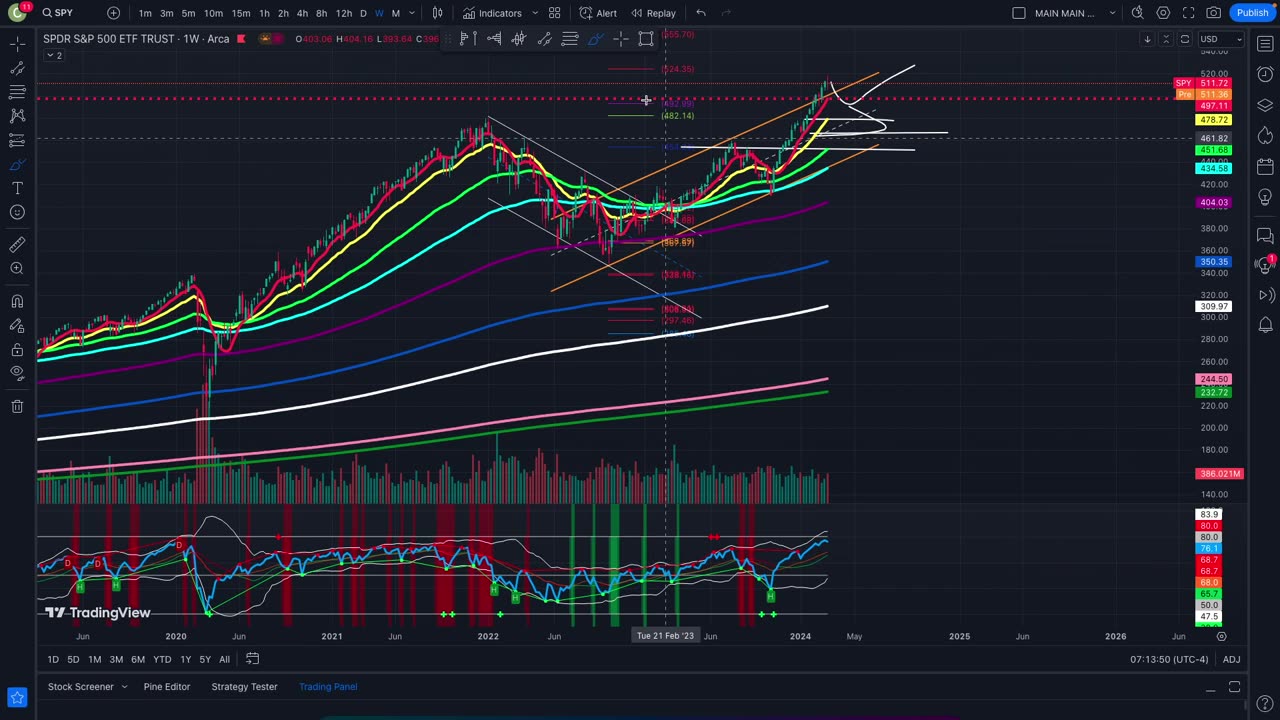
Task: Add a symbol to compare (plus icon)
Action: [113, 13]
